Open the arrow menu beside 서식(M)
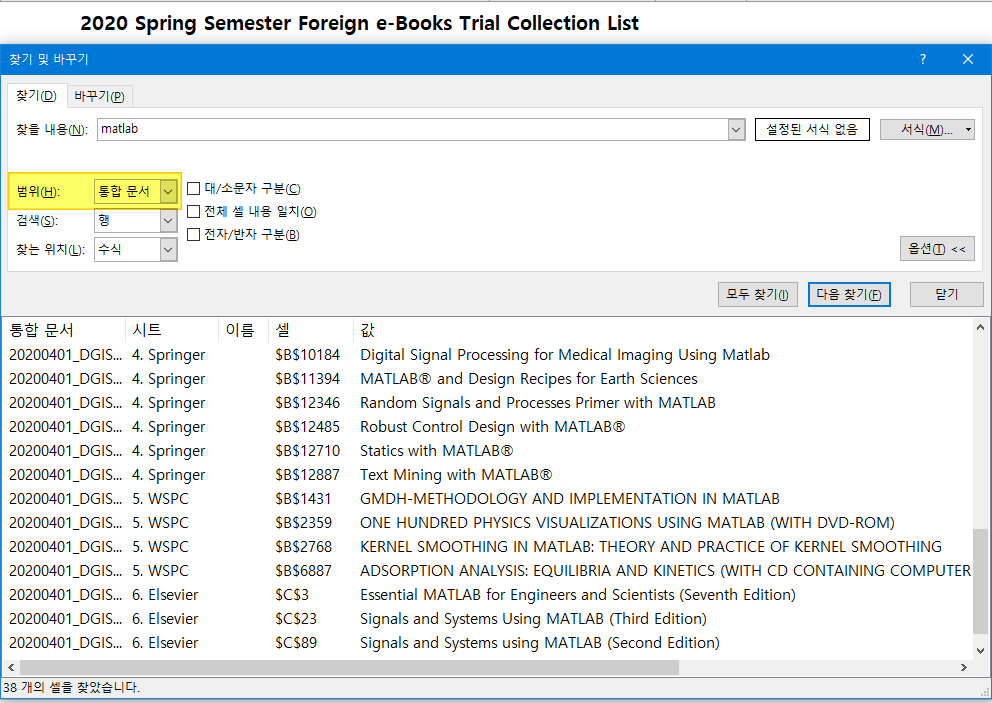992x703 pixels. pyautogui.click(x=969, y=130)
